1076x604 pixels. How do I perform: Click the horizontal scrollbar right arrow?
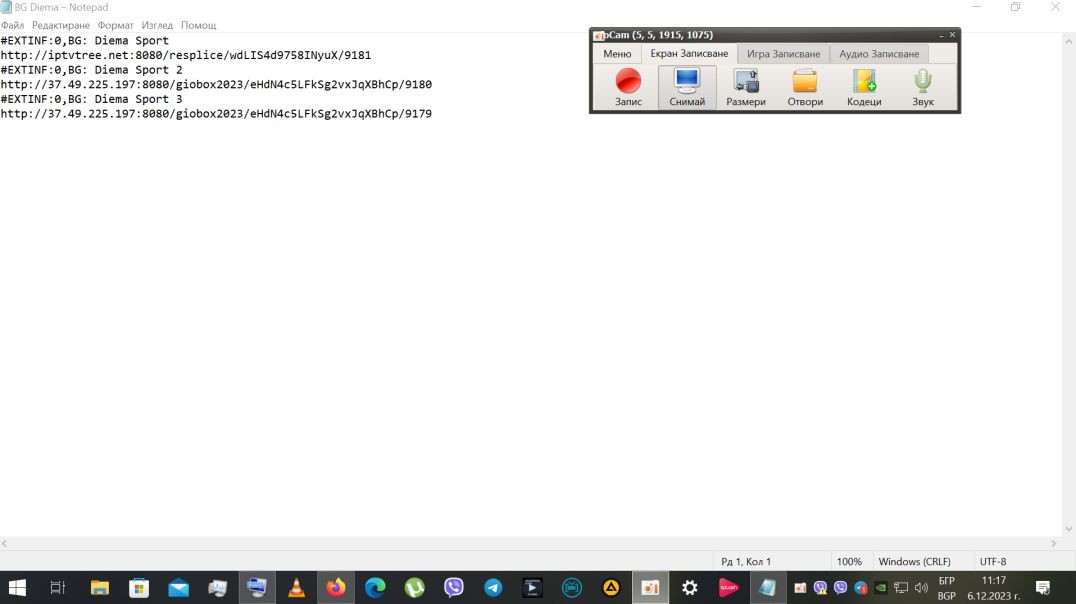coord(1054,543)
